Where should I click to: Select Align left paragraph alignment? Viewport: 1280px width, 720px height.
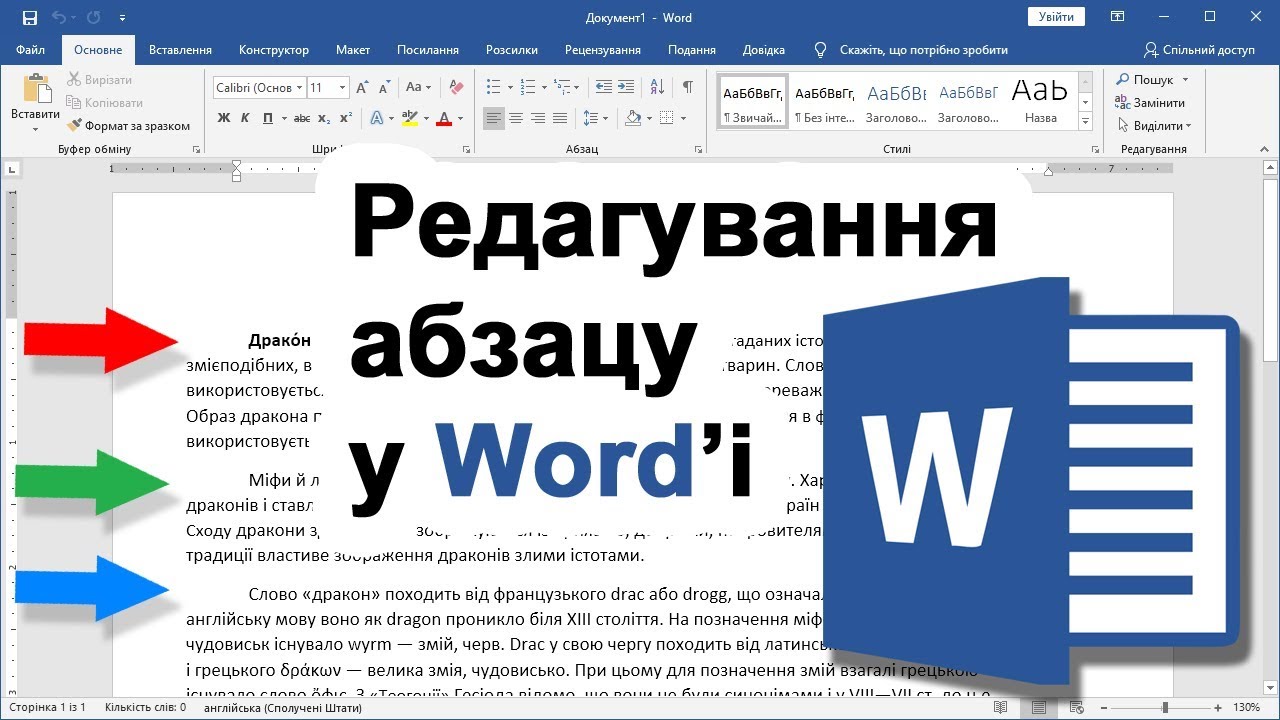(494, 118)
